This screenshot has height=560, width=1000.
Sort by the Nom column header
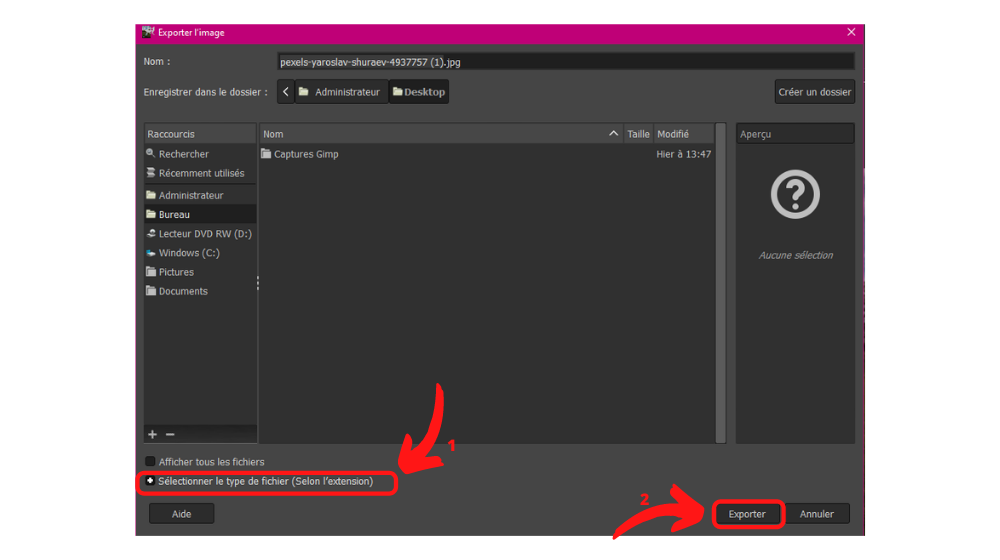click(x=441, y=134)
